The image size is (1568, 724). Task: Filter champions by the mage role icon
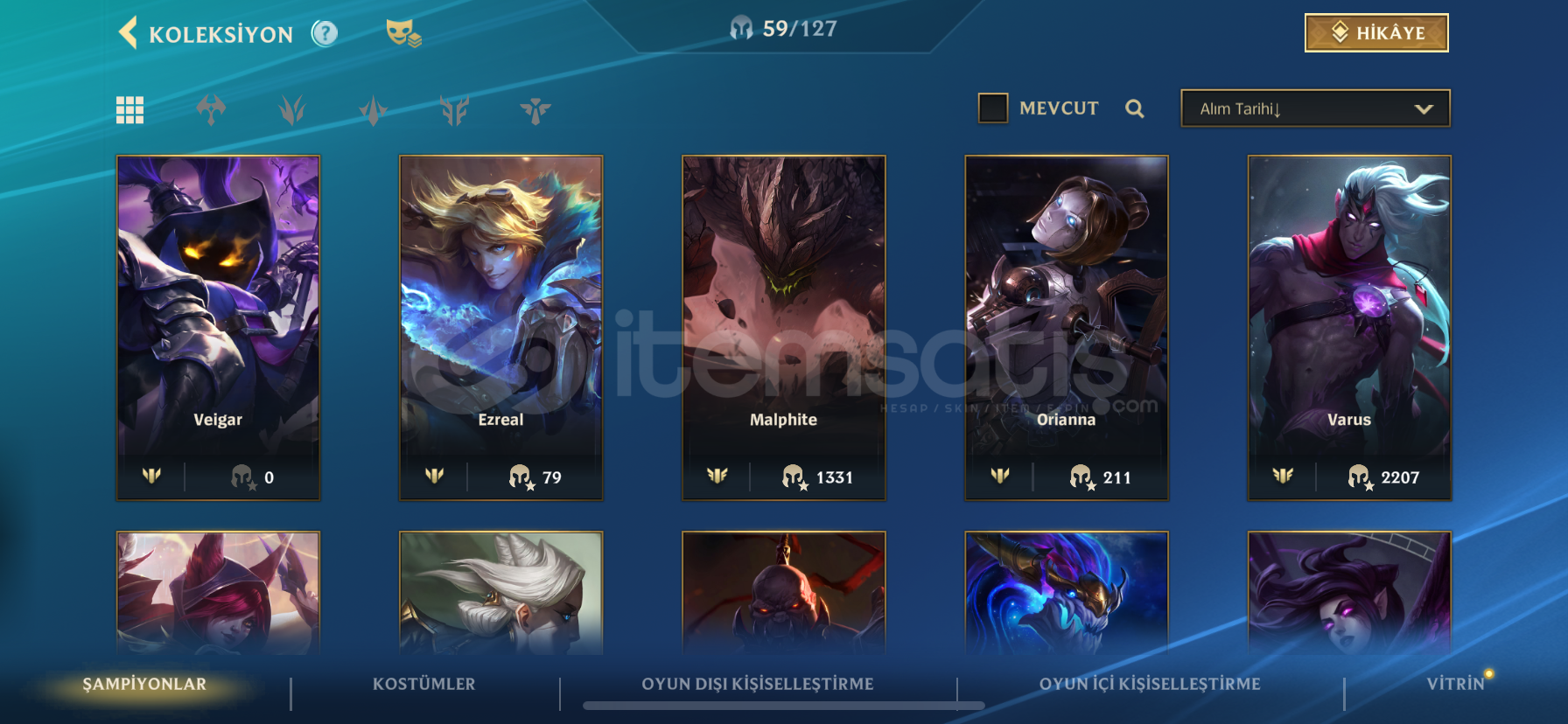(x=374, y=110)
